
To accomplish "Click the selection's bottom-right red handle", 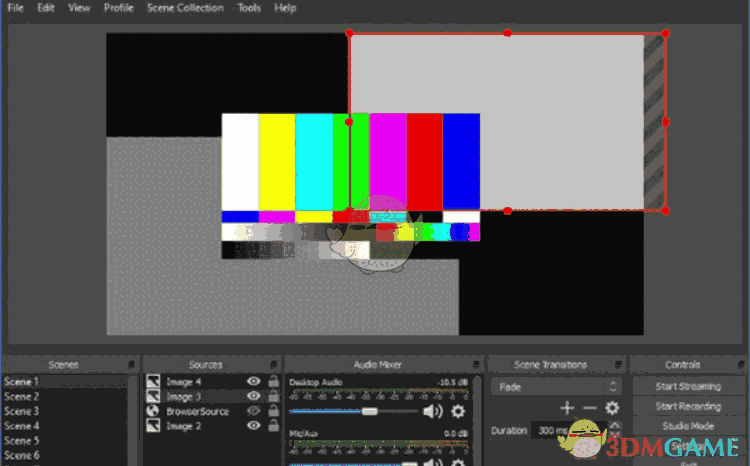I will point(665,211).
